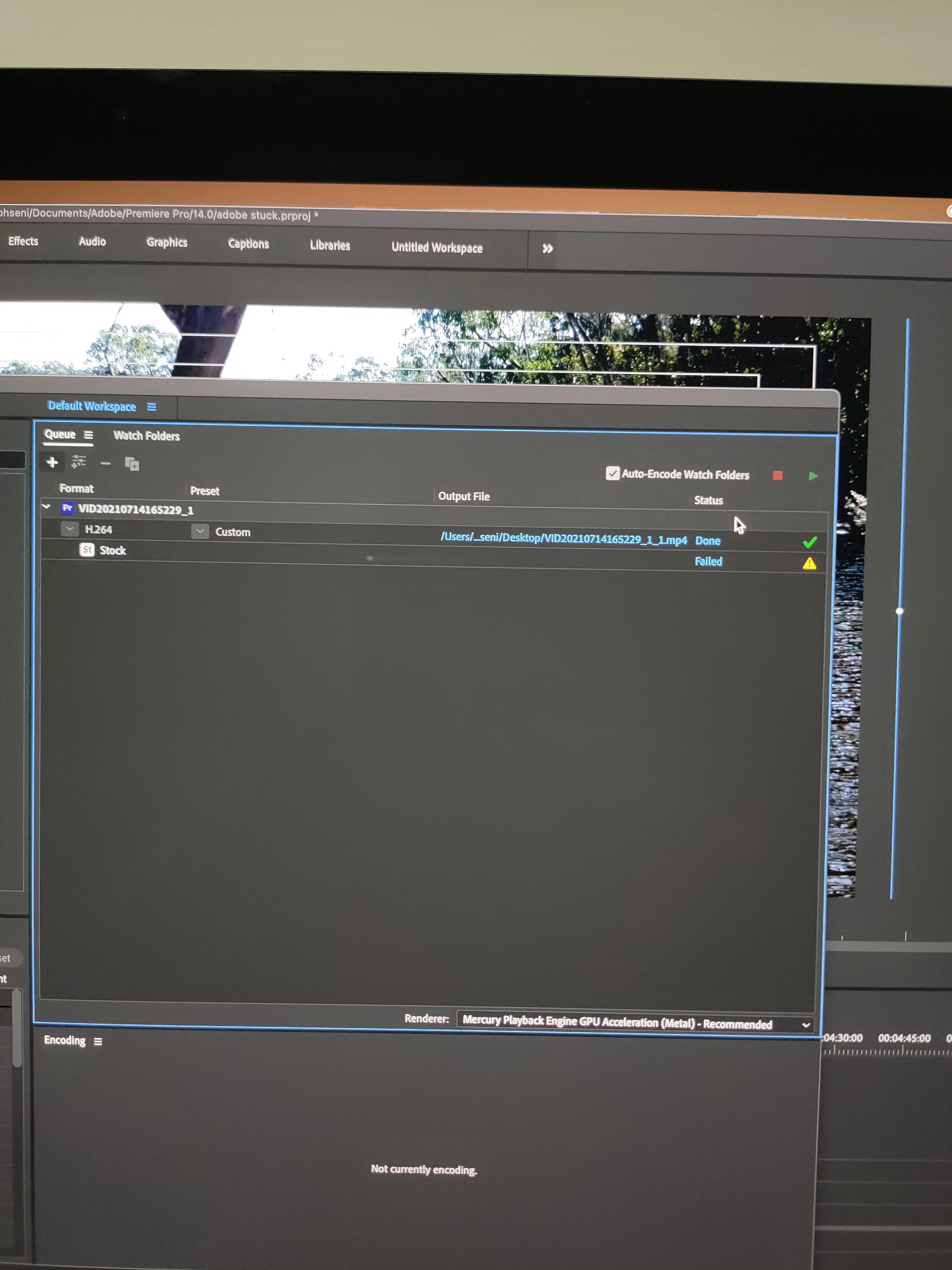Click the Failed status link
The width and height of the screenshot is (952, 1270).
click(708, 562)
